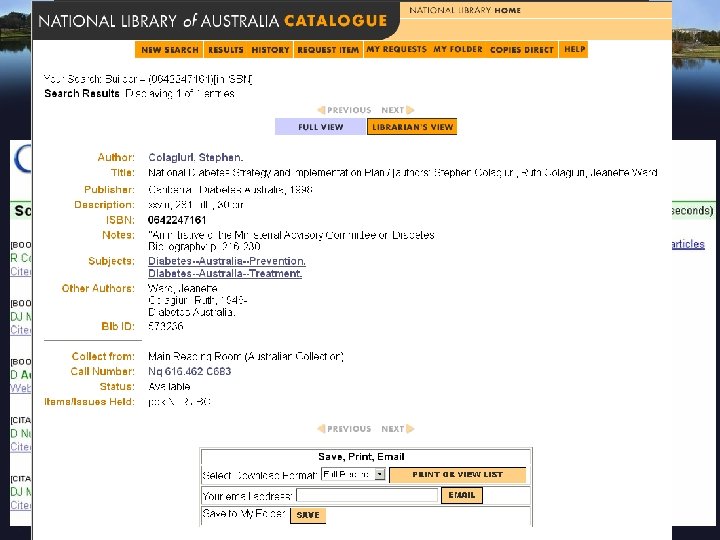Viewport: 720px width, 540px height.
Task: Click lower Next arrow icon
Action: 410,428
